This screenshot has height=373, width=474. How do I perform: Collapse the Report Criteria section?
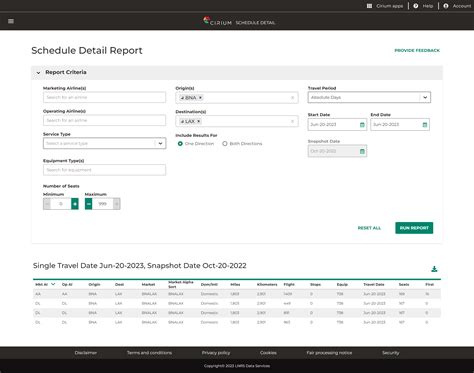38,73
